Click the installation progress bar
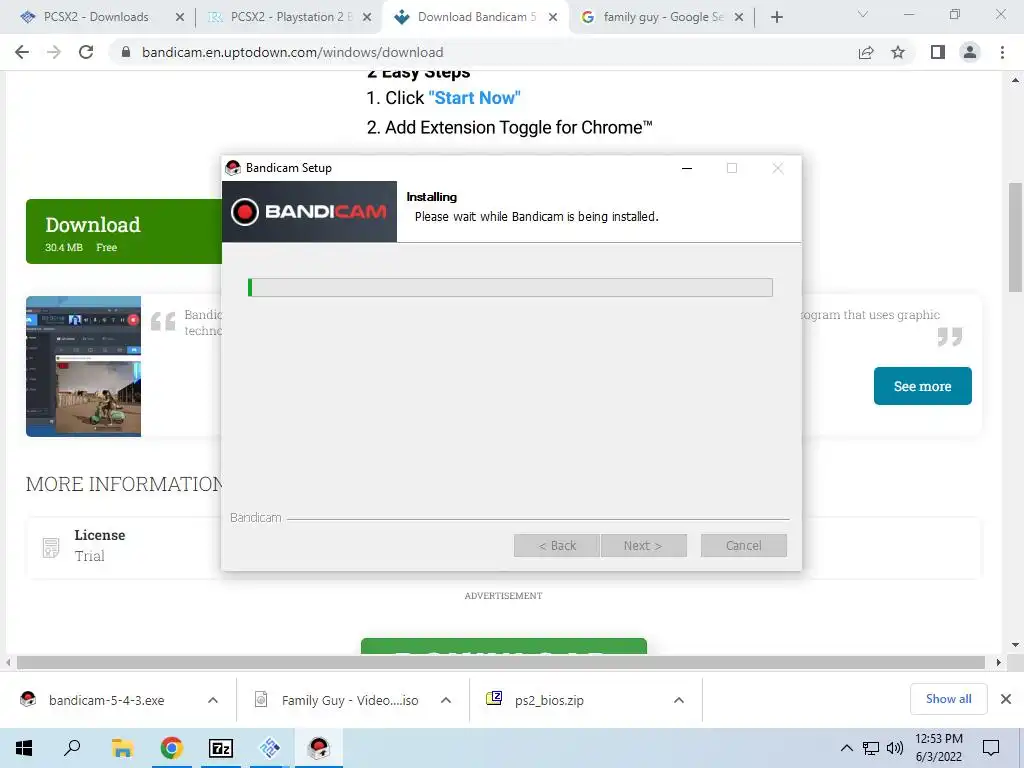The width and height of the screenshot is (1024, 768). click(x=510, y=287)
